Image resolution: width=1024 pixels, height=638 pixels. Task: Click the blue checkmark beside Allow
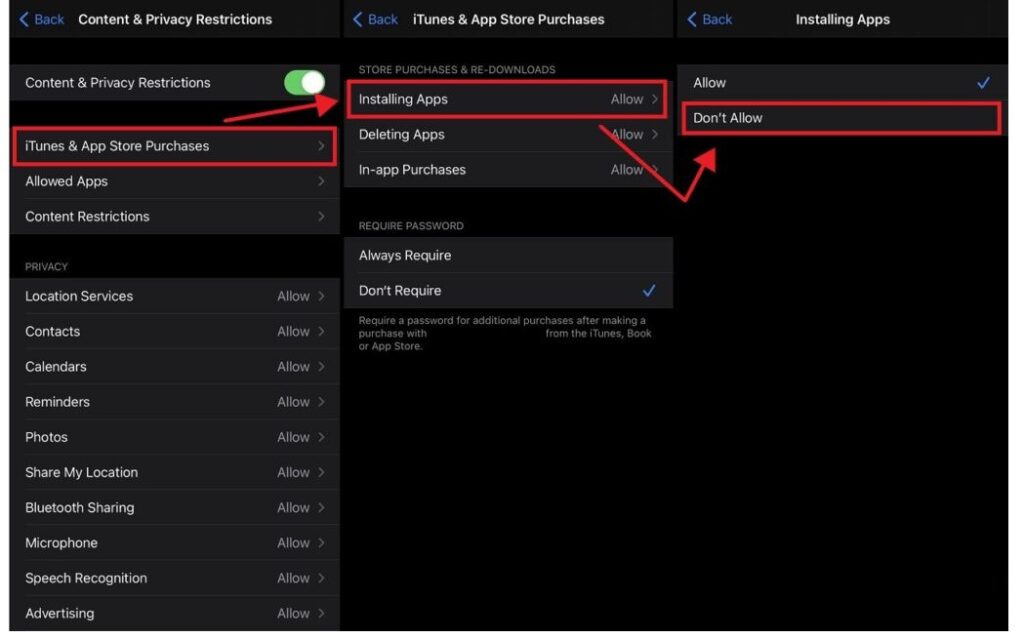983,83
